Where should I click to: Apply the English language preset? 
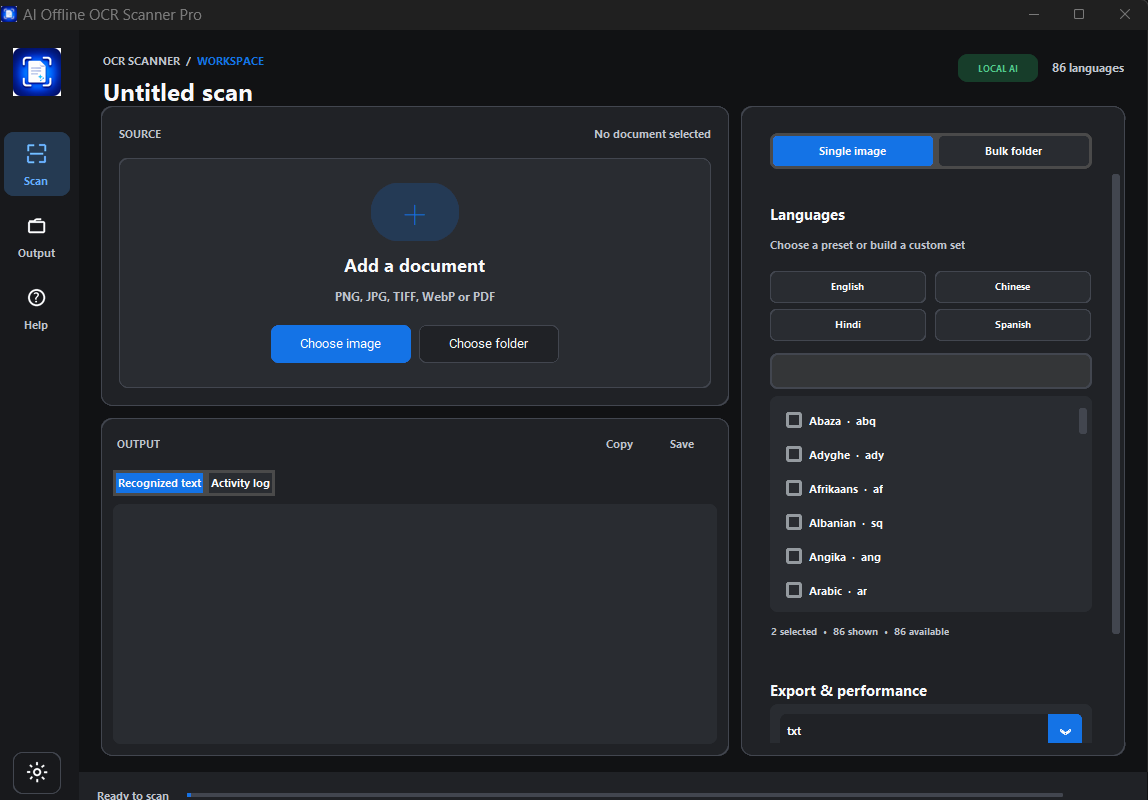[848, 287]
